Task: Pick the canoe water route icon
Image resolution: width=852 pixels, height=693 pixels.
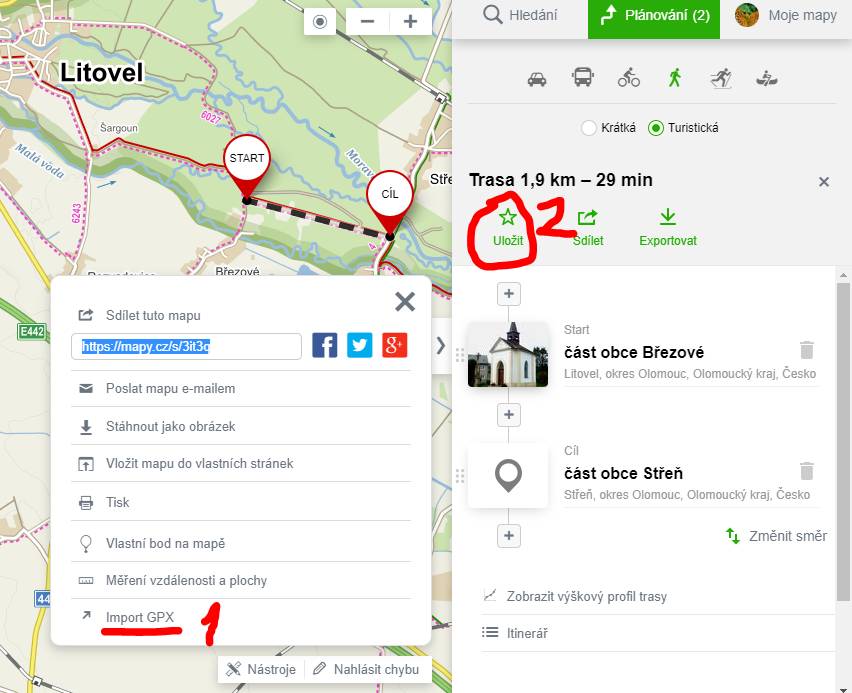Action: (x=767, y=79)
